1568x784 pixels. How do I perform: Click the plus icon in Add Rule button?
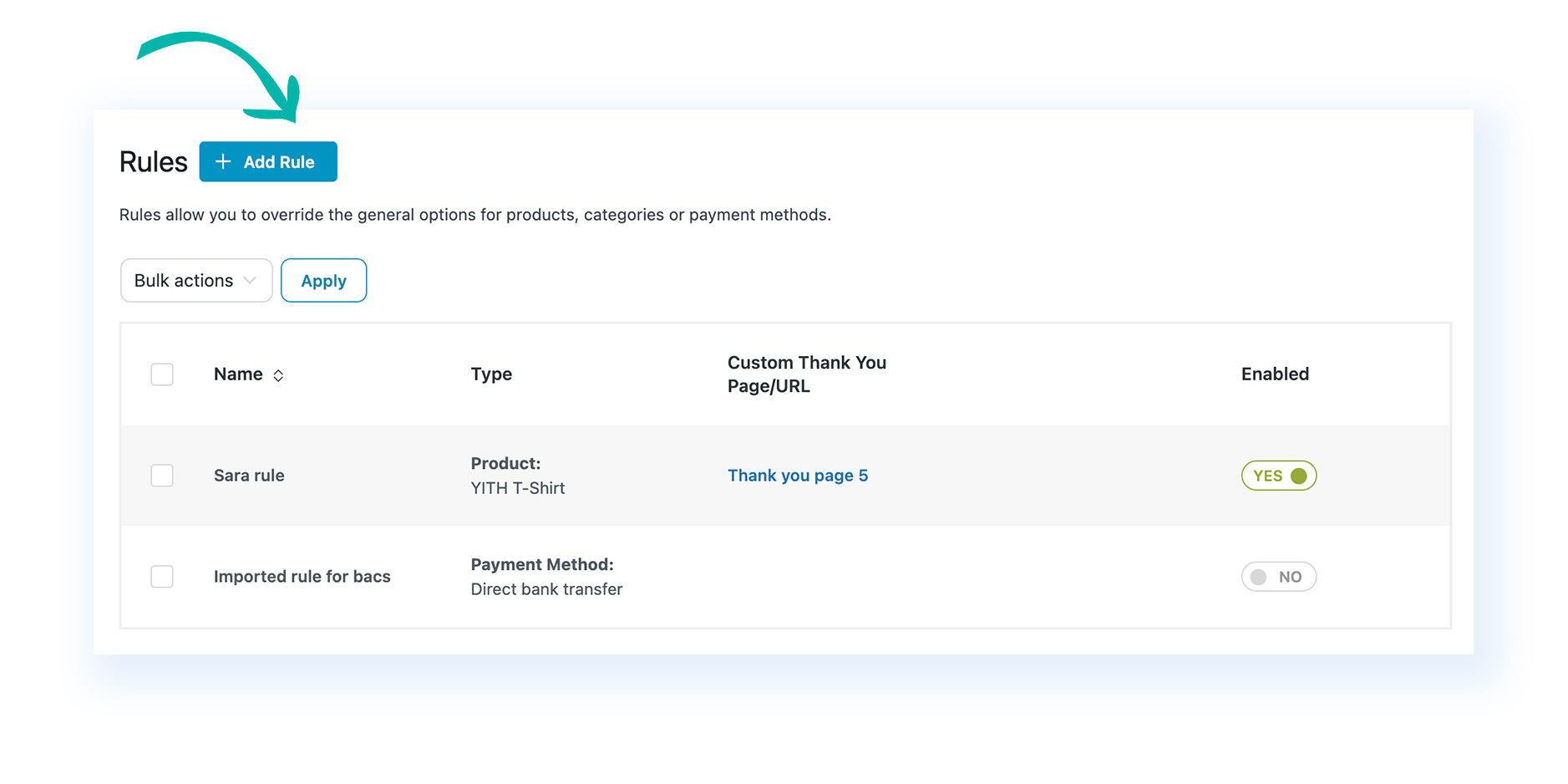point(222,161)
